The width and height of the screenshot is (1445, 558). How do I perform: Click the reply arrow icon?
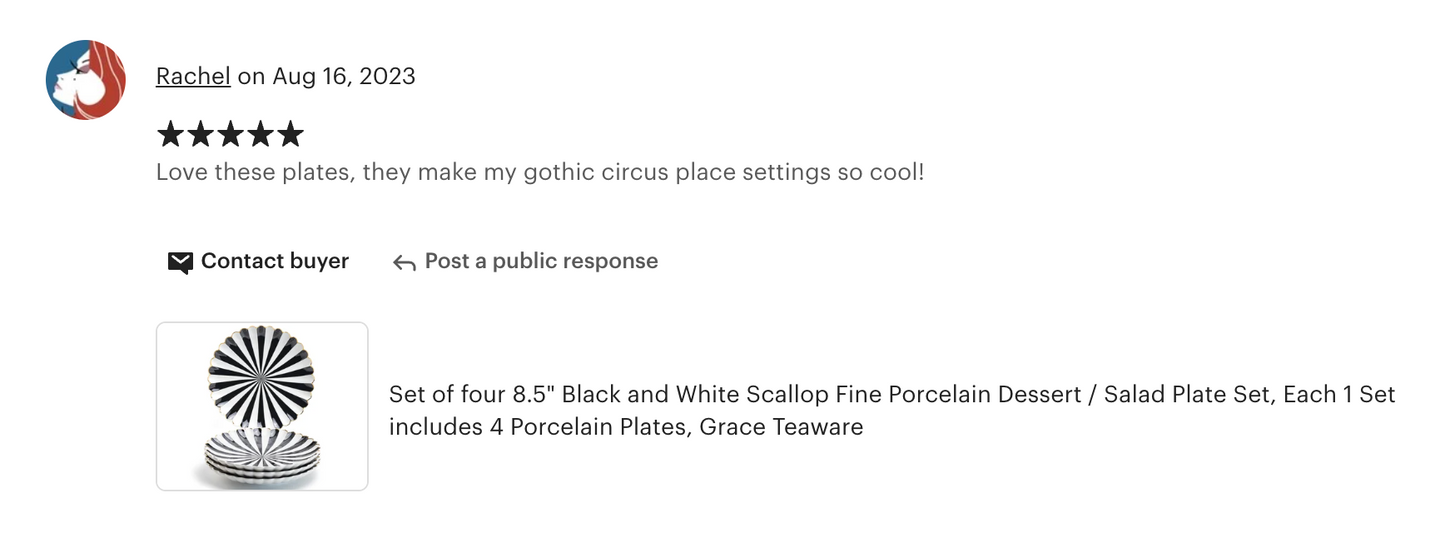coord(404,263)
